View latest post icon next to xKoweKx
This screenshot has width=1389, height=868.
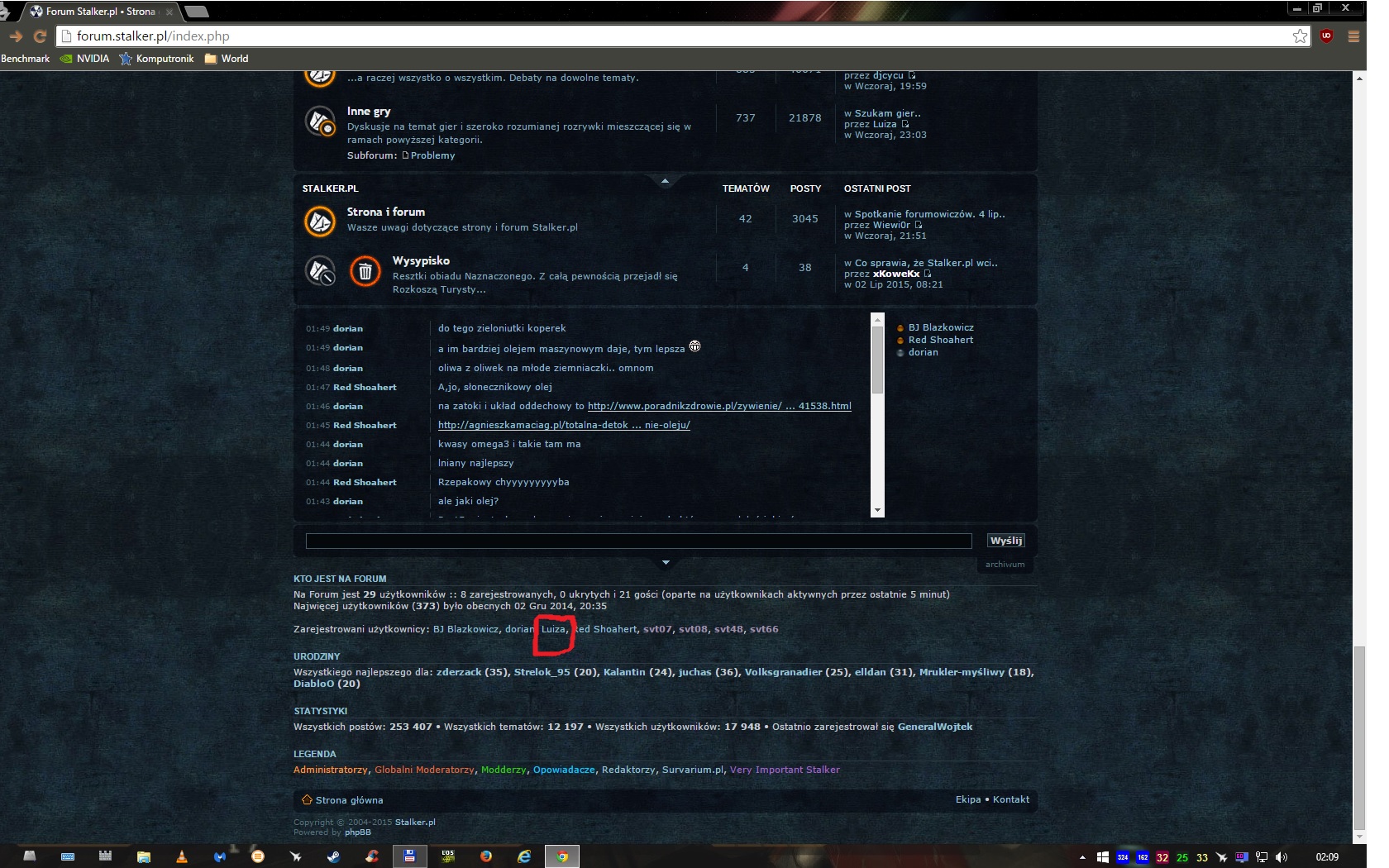pos(928,274)
